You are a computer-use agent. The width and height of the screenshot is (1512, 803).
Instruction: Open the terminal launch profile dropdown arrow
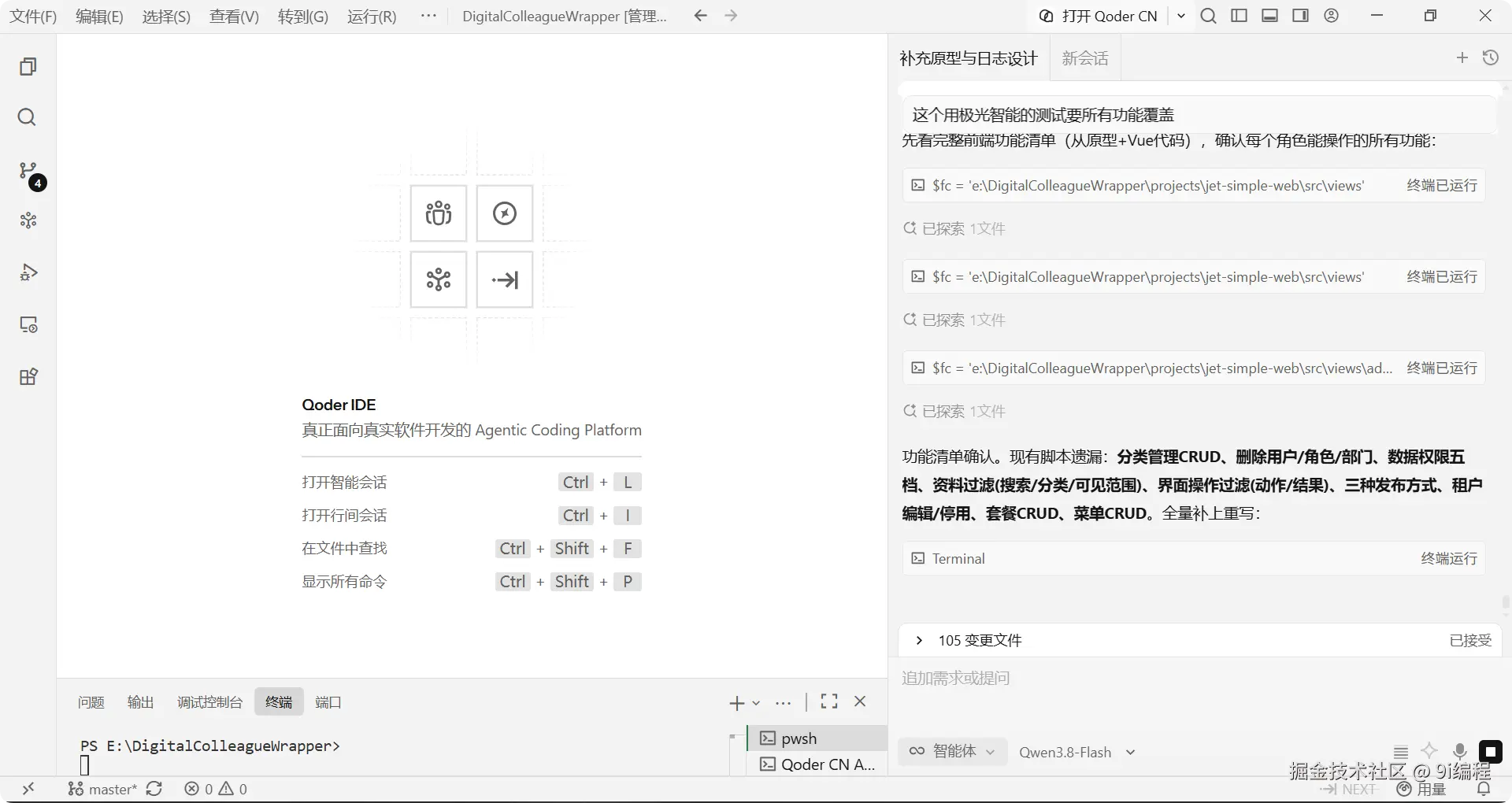[x=756, y=703]
